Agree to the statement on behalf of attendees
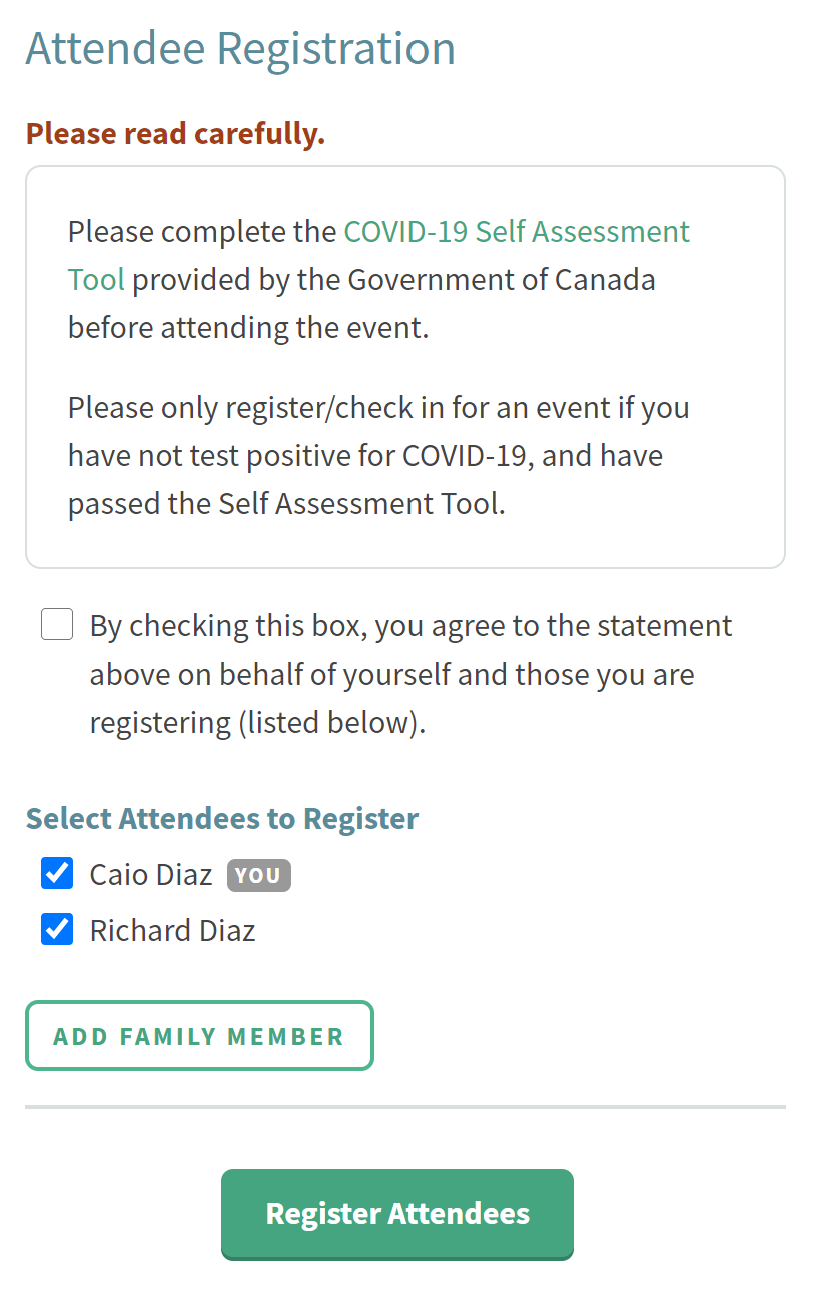The width and height of the screenshot is (818, 1294). click(56, 623)
